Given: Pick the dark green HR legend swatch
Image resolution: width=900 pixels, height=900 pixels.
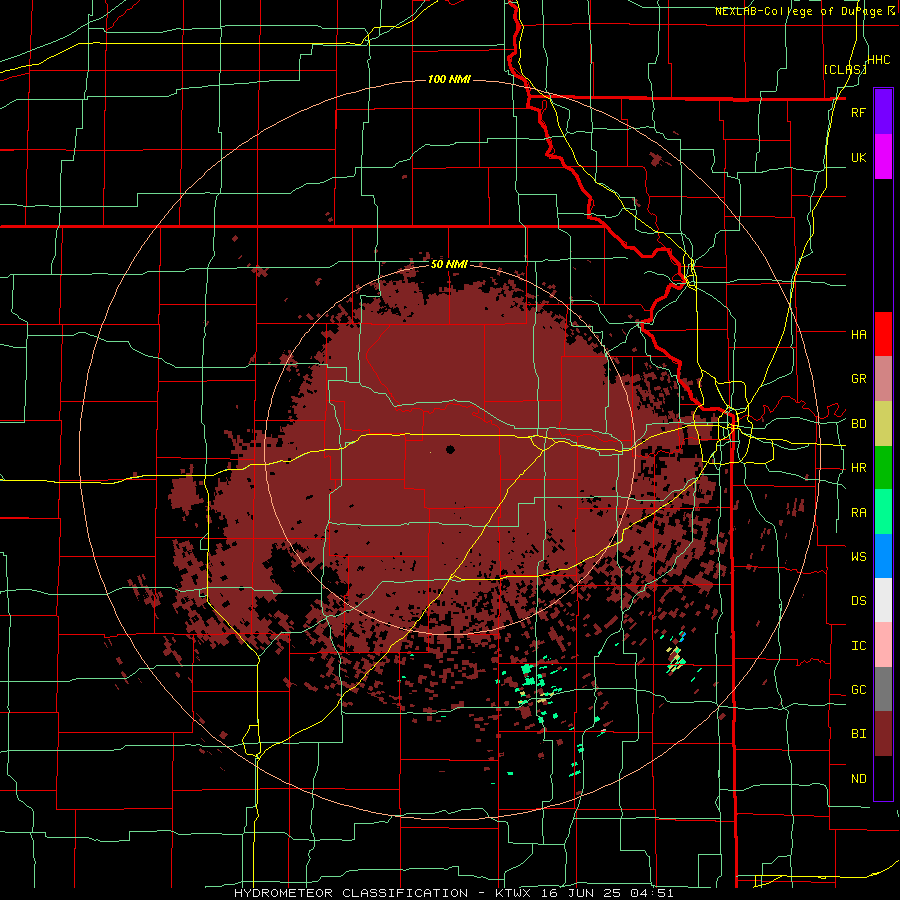Looking at the screenshot, I should (883, 468).
